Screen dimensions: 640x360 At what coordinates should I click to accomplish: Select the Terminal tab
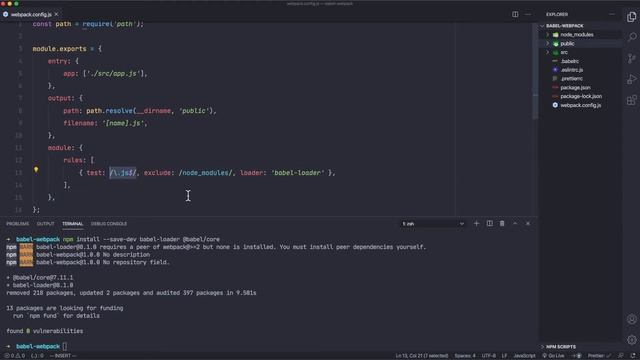click(73, 224)
